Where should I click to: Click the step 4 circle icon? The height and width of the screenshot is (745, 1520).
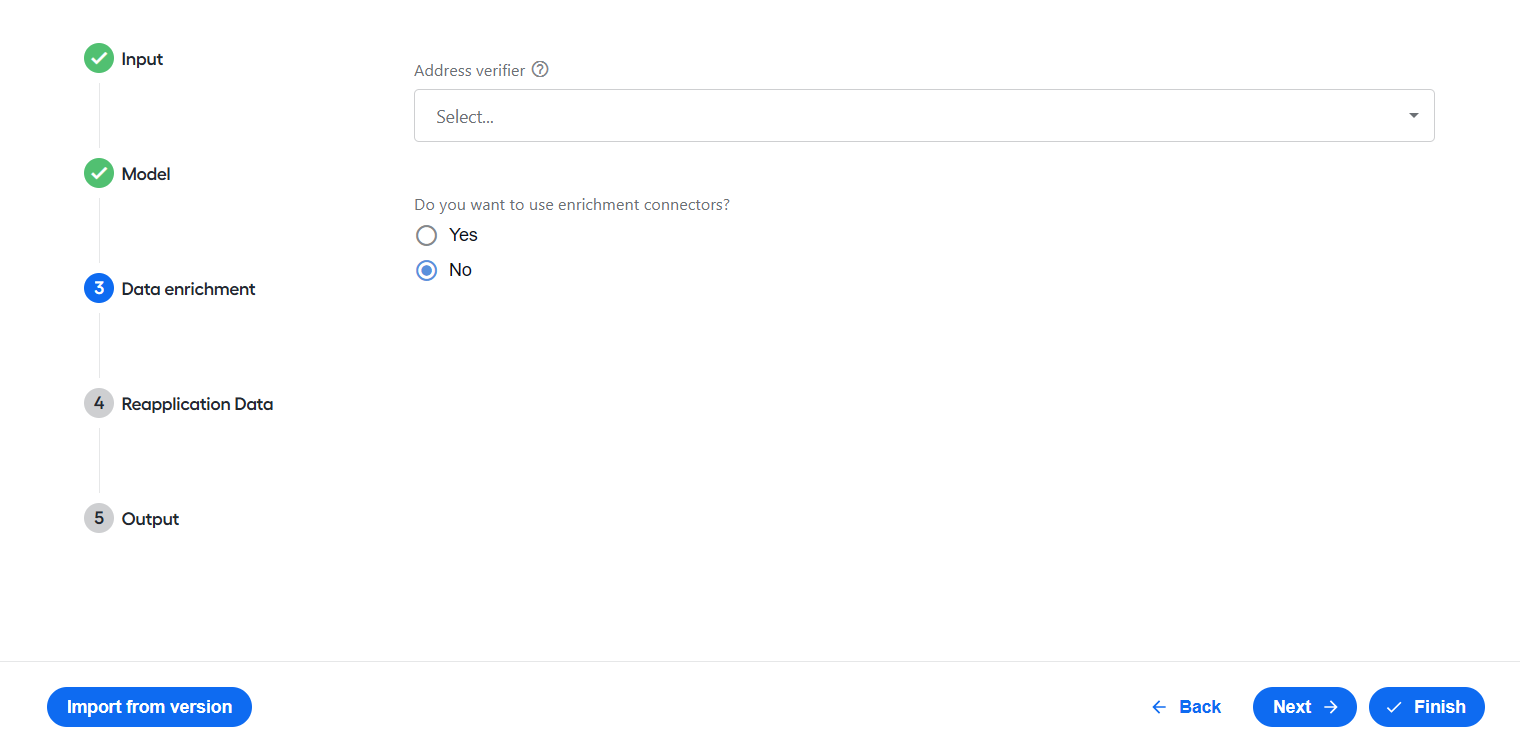pyautogui.click(x=99, y=404)
